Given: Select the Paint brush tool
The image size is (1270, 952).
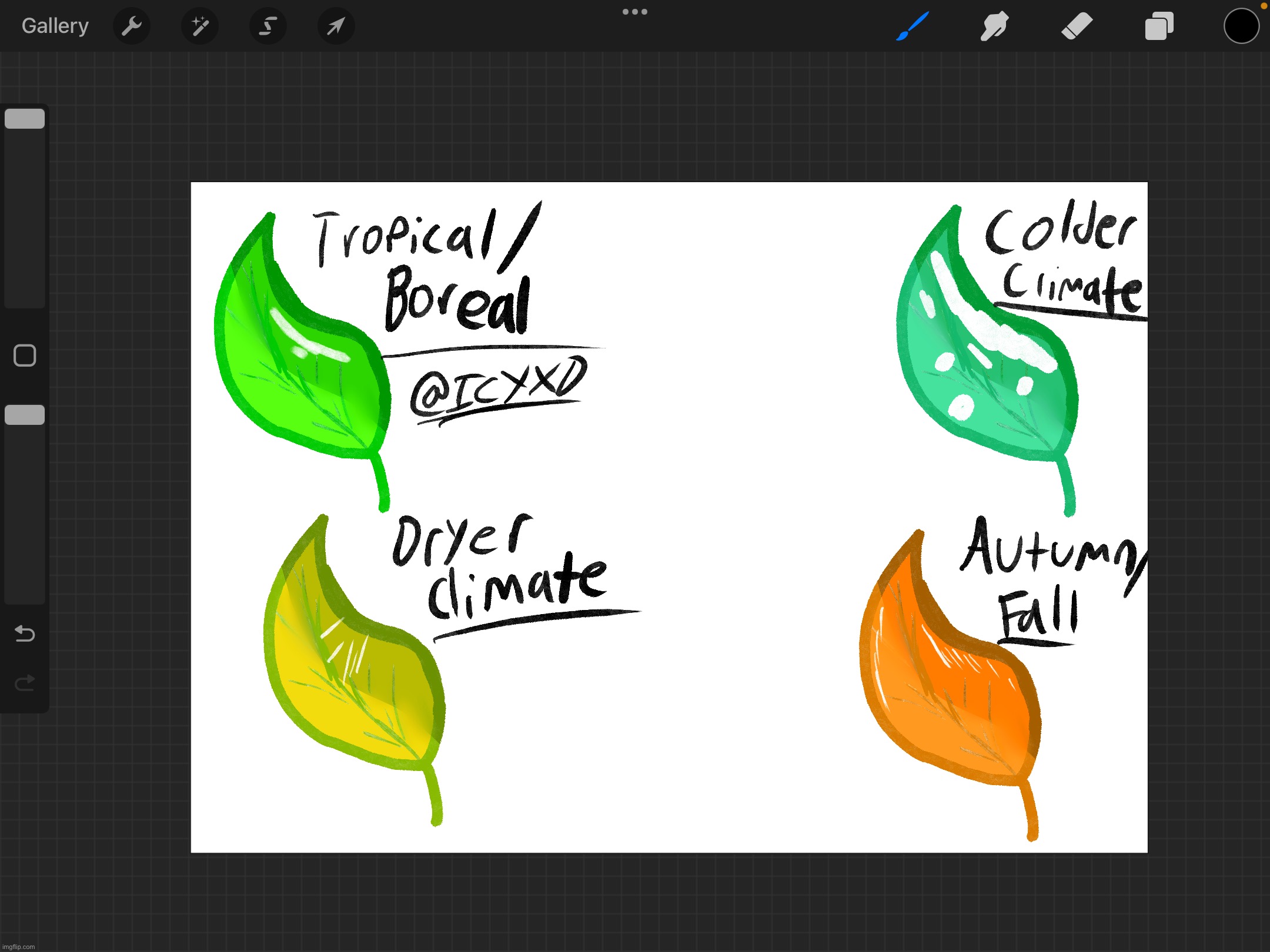Looking at the screenshot, I should pyautogui.click(x=913, y=26).
